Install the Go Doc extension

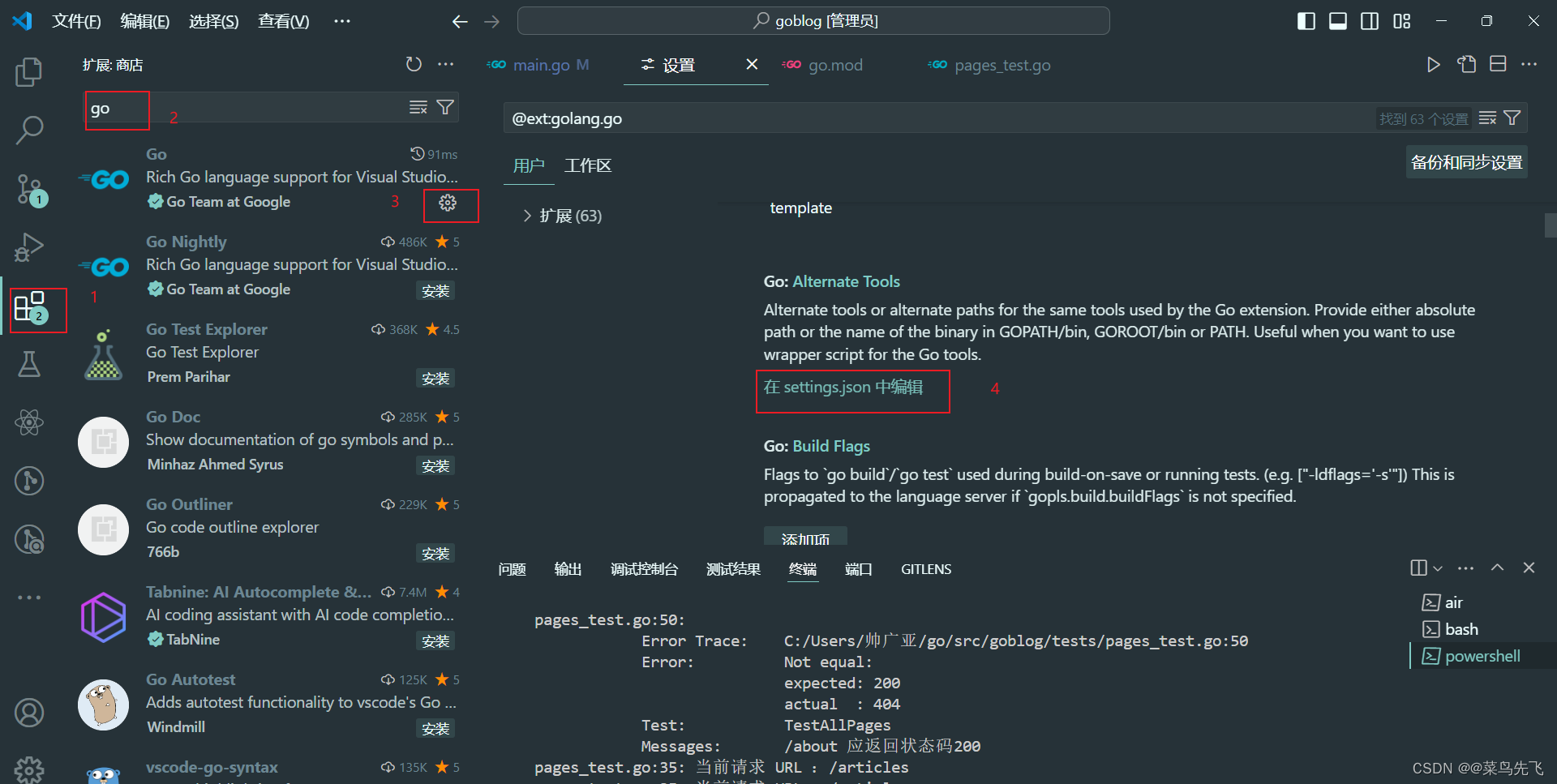(435, 466)
